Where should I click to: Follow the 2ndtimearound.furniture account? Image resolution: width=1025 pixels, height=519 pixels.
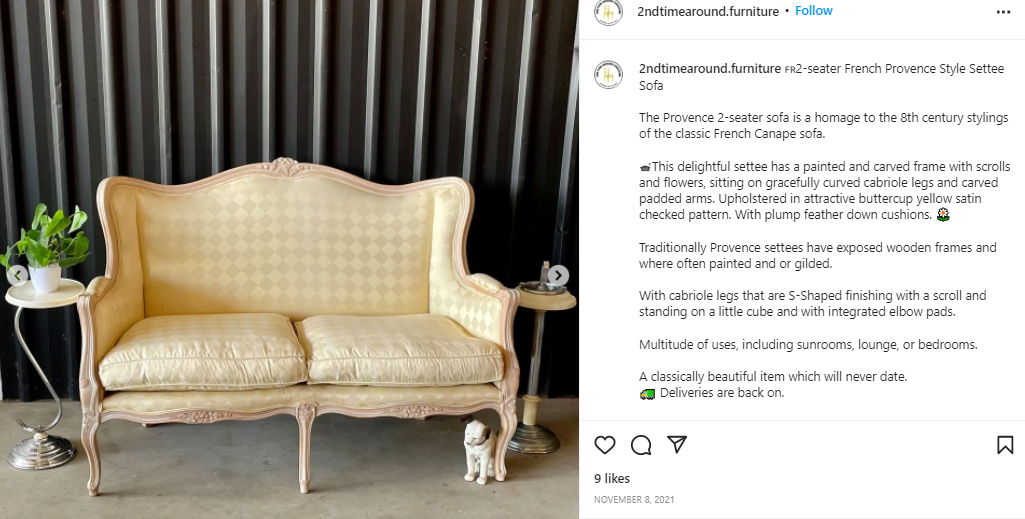tap(813, 11)
